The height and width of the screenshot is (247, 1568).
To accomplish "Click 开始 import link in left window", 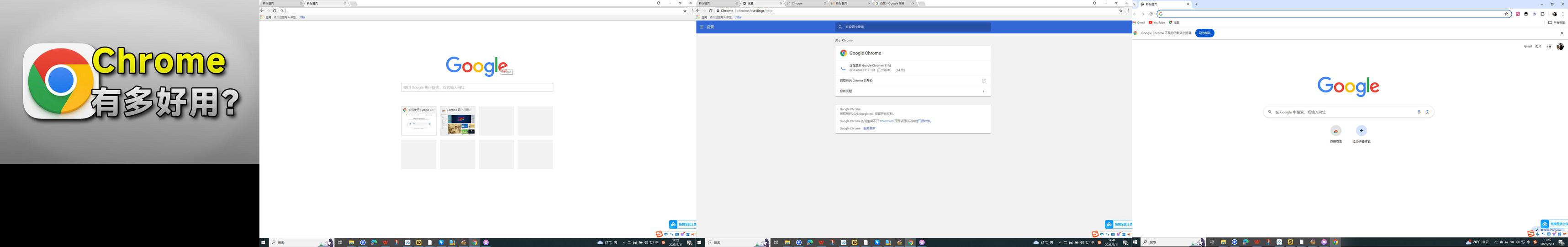I will 302,17.
